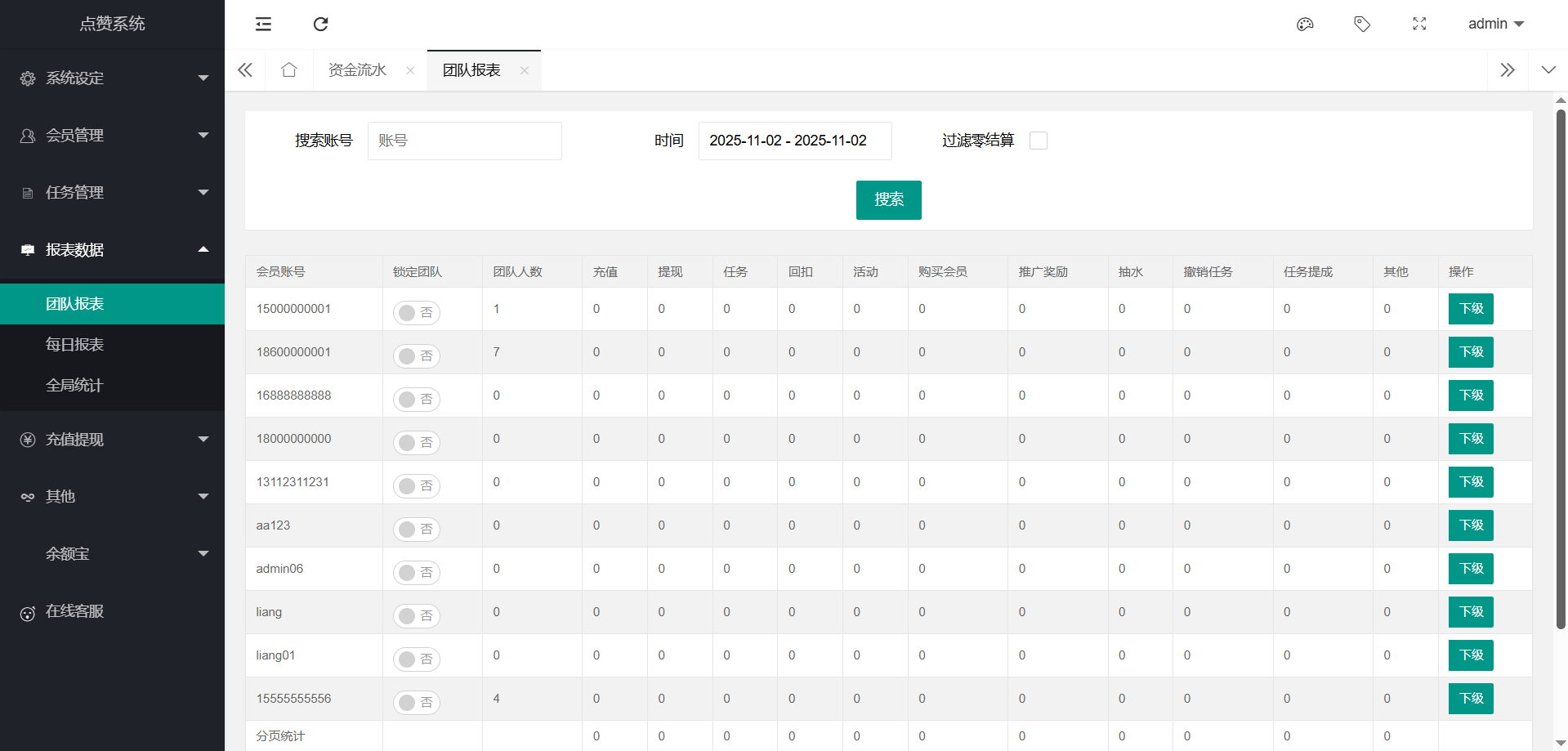Click 下级 button for account 18600000001
Image resolution: width=1568 pixels, height=751 pixels.
tap(1470, 352)
